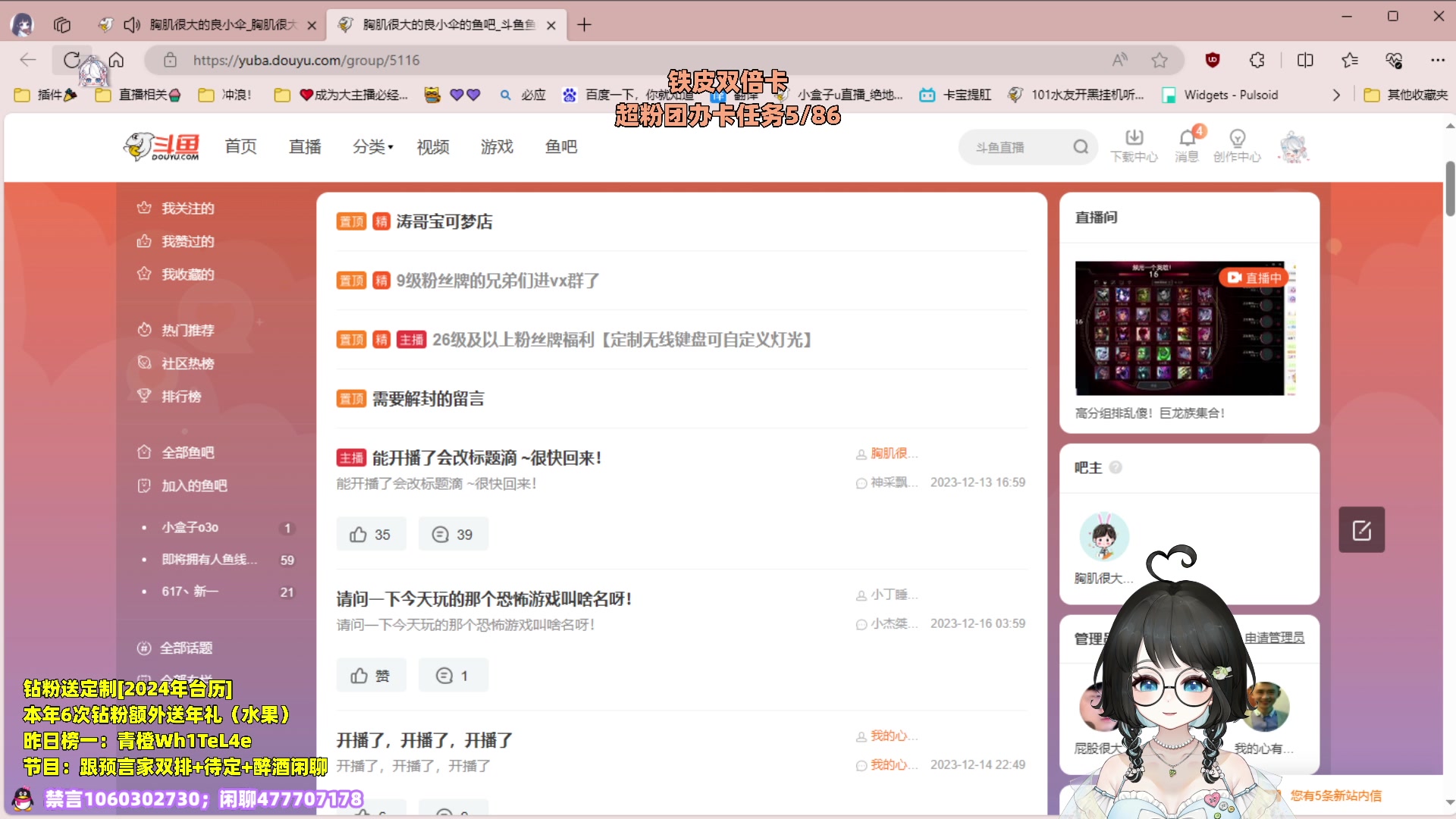Image resolution: width=1456 pixels, height=819 pixels.
Task: Open the profile avatar menu at top right
Action: [1294, 146]
